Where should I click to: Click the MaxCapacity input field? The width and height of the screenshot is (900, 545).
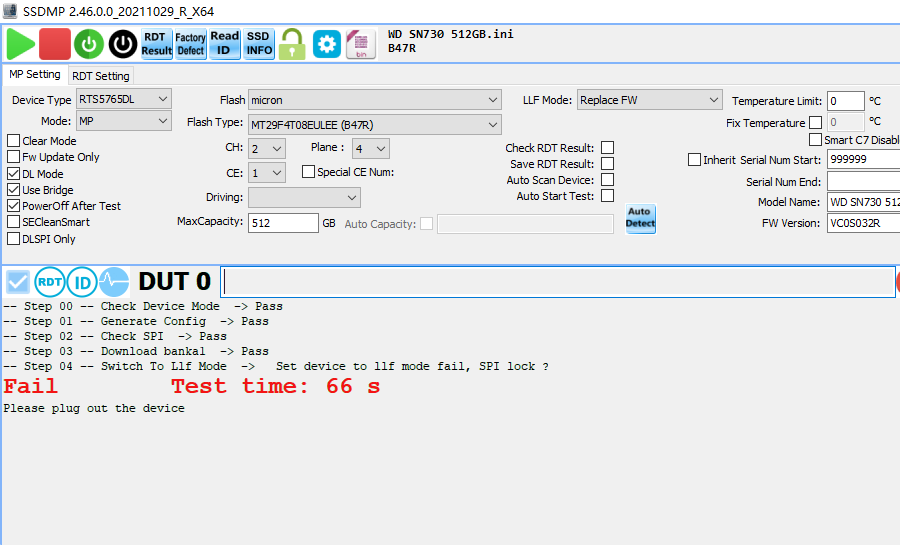point(283,223)
